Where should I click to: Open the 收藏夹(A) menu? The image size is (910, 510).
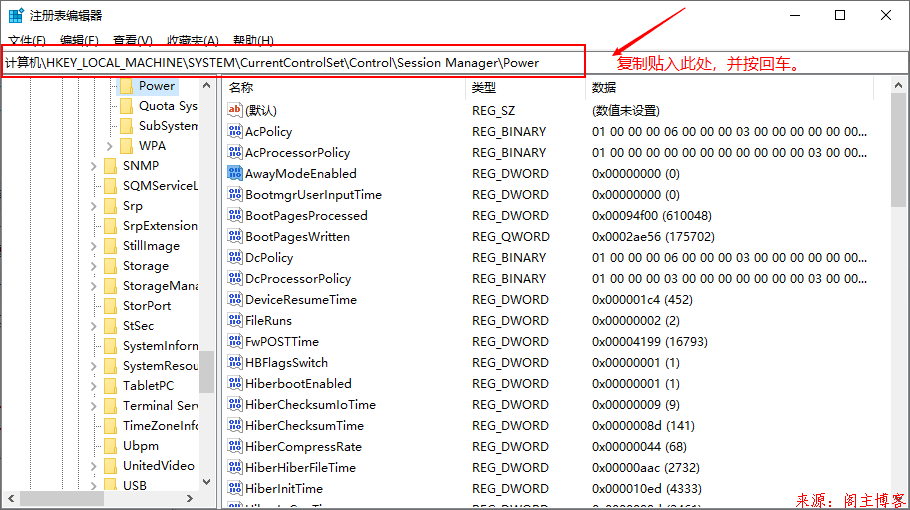pyautogui.click(x=193, y=40)
